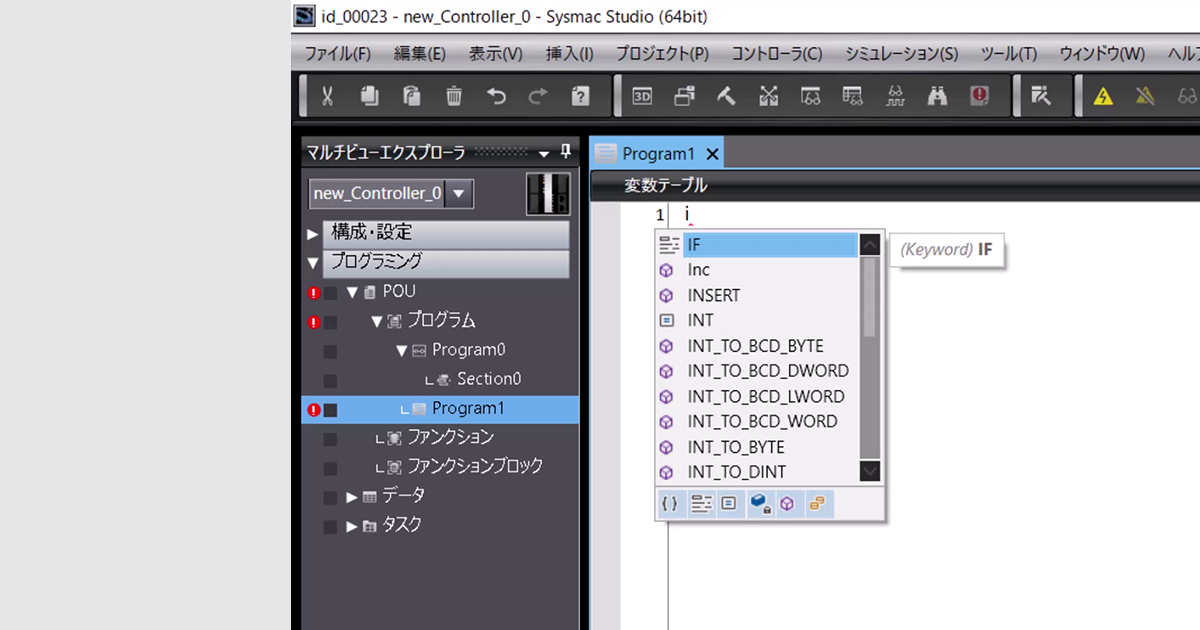
Task: Click the checkbox square beside POU
Action: (x=330, y=293)
